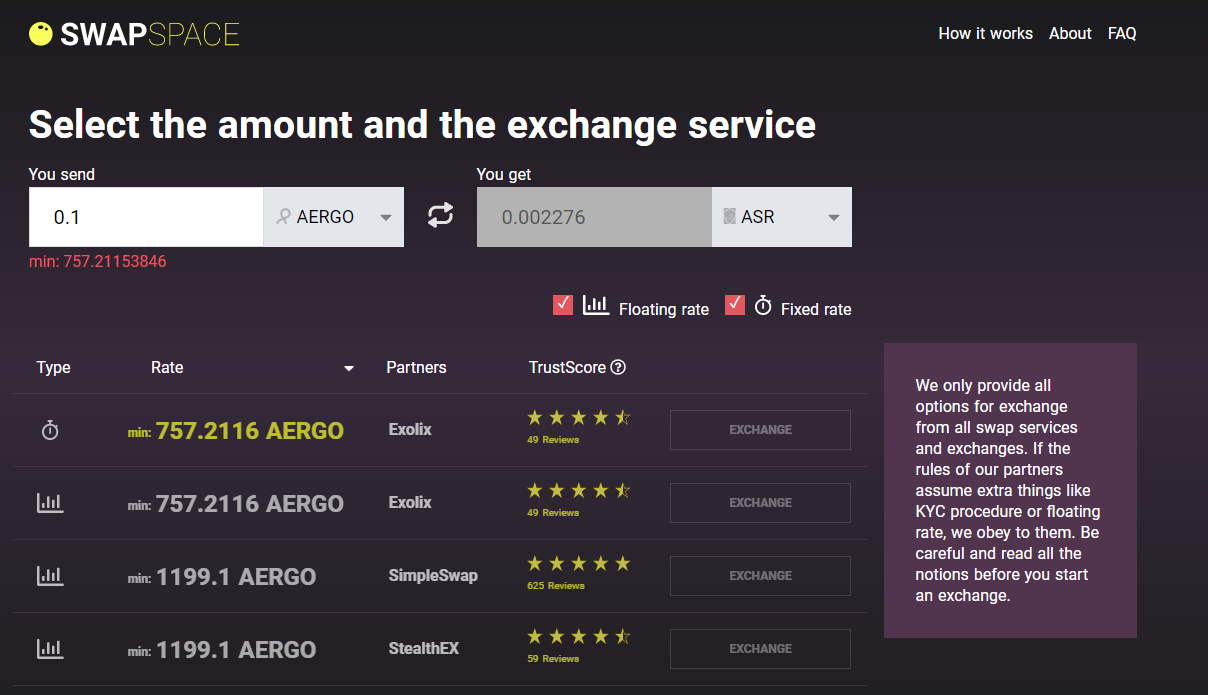Swap the send and get currencies
This screenshot has height=695, width=1208.
(x=440, y=215)
